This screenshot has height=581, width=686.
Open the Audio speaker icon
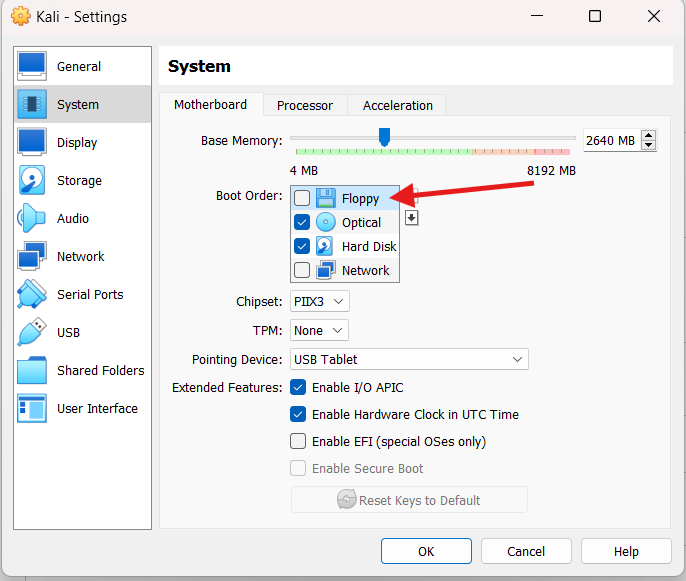[32, 218]
